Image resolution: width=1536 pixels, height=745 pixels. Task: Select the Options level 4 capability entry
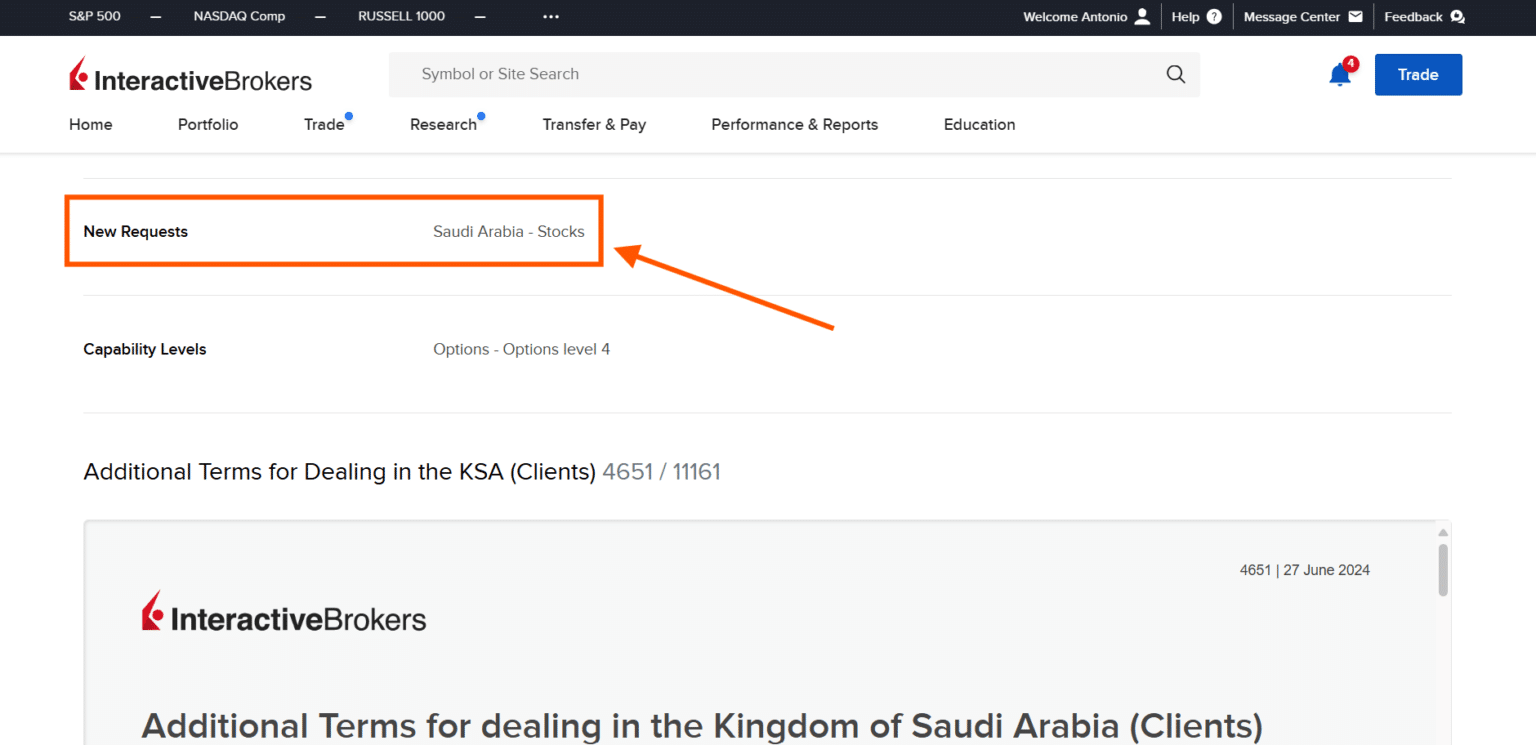coord(521,348)
